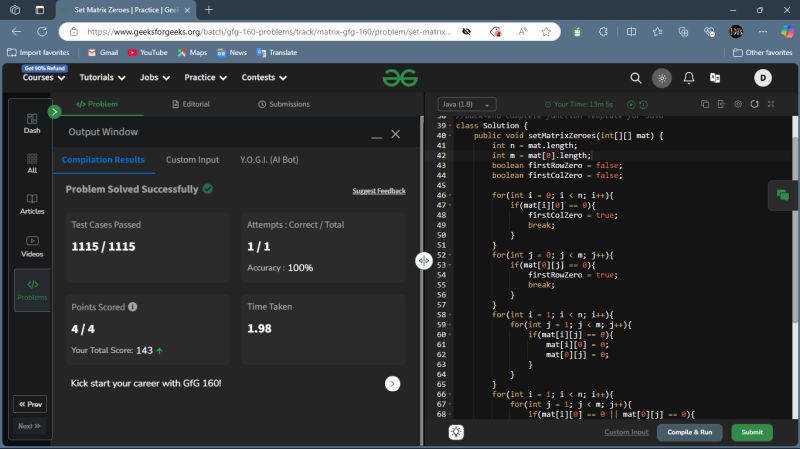Screen dimensions: 800x449
Task: Toggle the light/dark theme sun button
Action: [x=662, y=78]
